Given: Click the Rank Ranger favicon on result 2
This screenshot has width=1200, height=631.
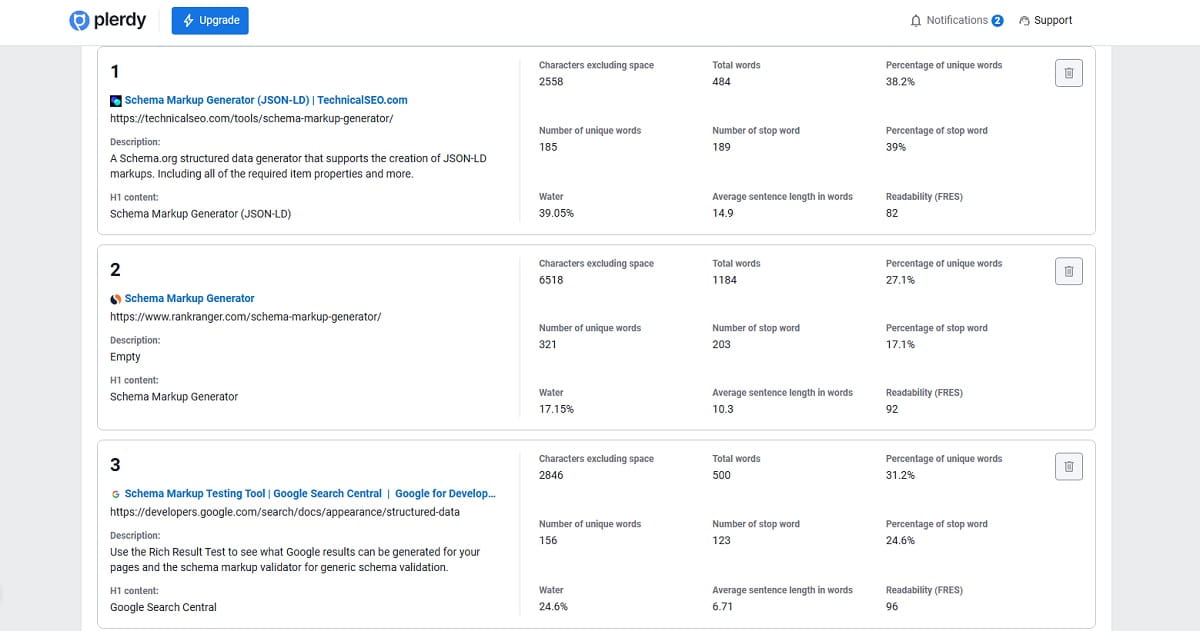Looking at the screenshot, I should pyautogui.click(x=116, y=297).
